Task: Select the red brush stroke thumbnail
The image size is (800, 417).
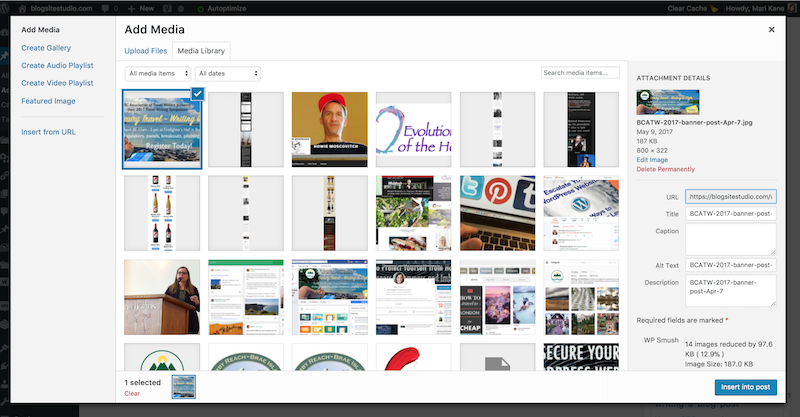Action: [x=413, y=357]
